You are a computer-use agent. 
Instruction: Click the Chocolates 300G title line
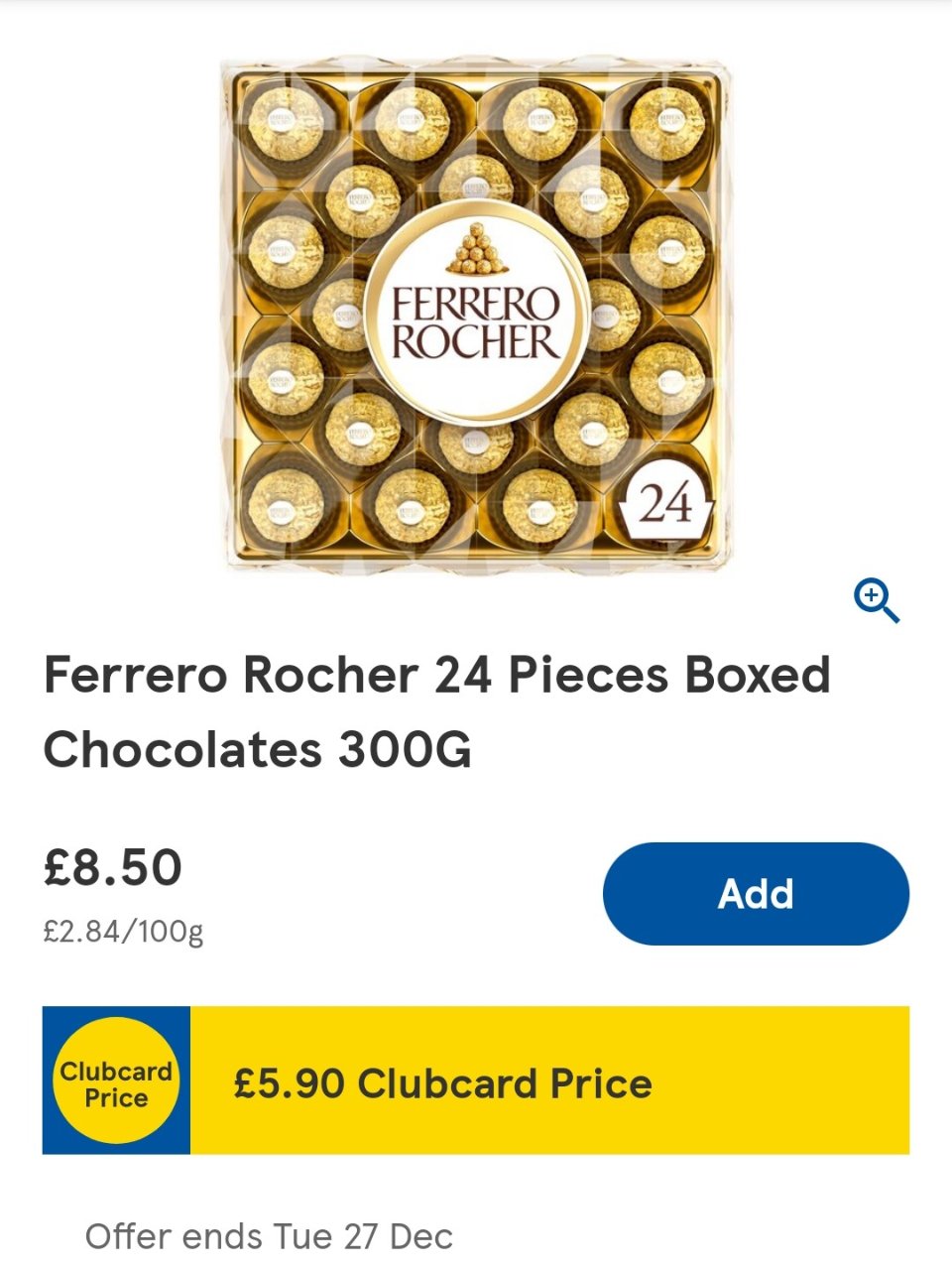pos(257,750)
